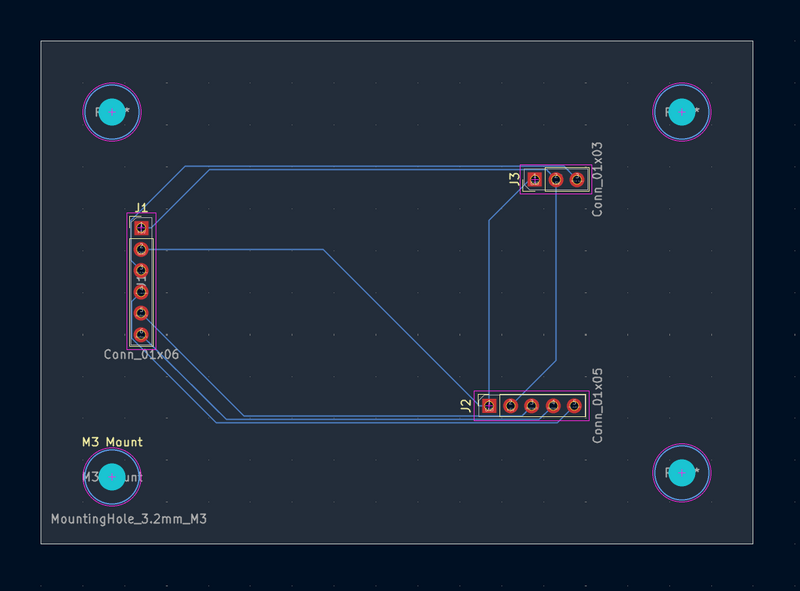Select the mounting hole nearest connector J3
Viewport: 800px width, 591px height.
pyautogui.click(x=682, y=112)
